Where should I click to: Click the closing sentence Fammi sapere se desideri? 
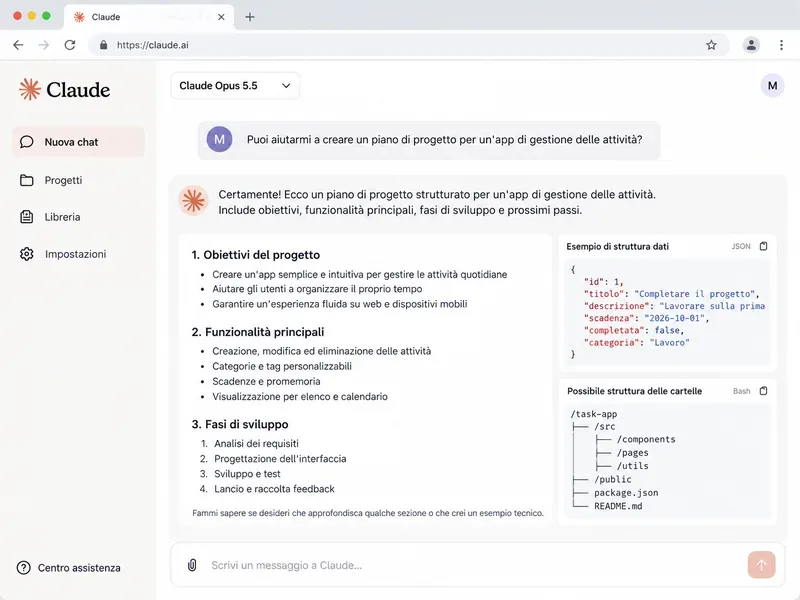point(368,513)
